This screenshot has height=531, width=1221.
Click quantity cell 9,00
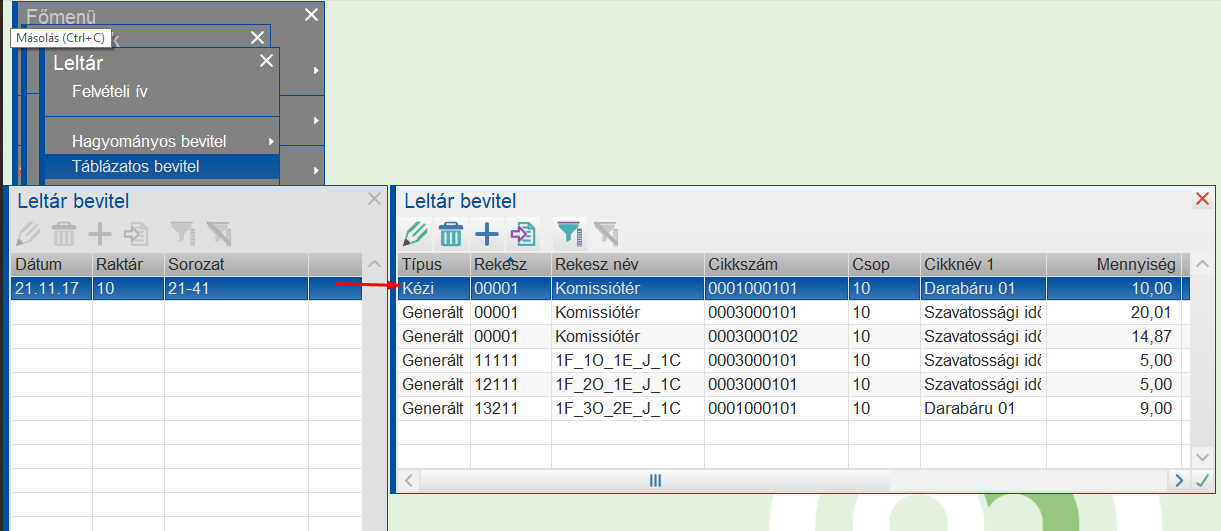click(1114, 408)
